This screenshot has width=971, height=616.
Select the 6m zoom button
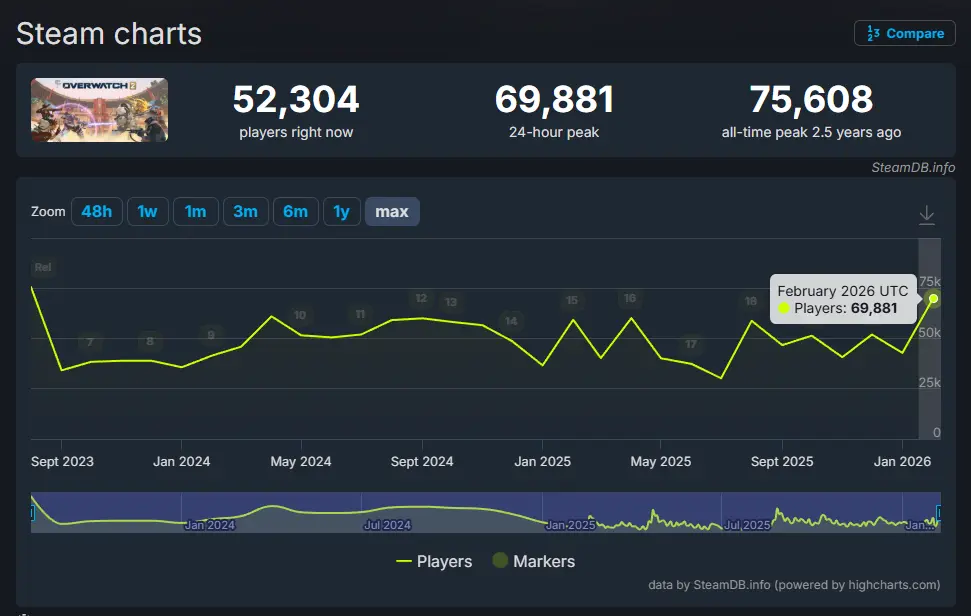[295, 211]
